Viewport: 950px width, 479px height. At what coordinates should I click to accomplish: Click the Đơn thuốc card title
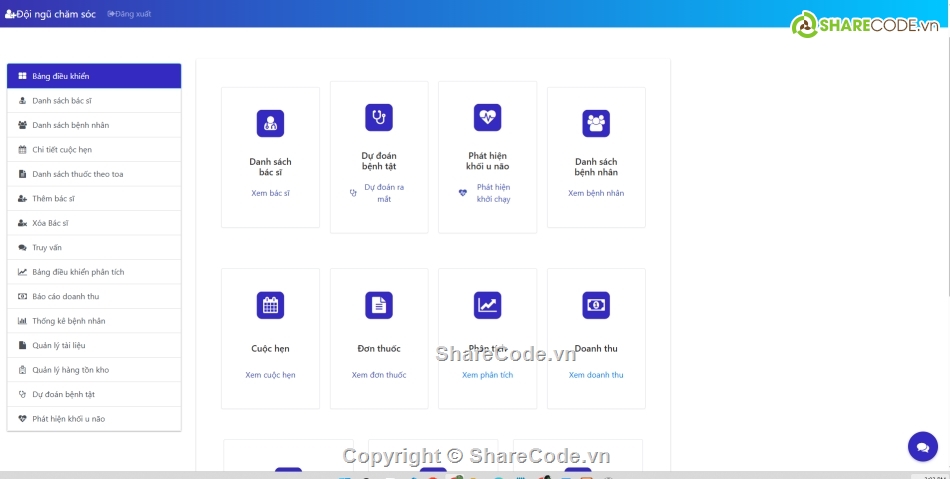(x=379, y=348)
